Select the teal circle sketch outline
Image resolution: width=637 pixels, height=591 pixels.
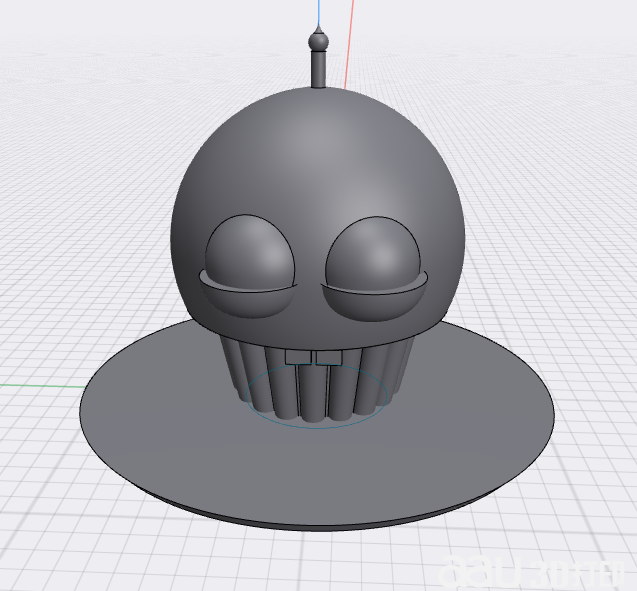[316, 396]
